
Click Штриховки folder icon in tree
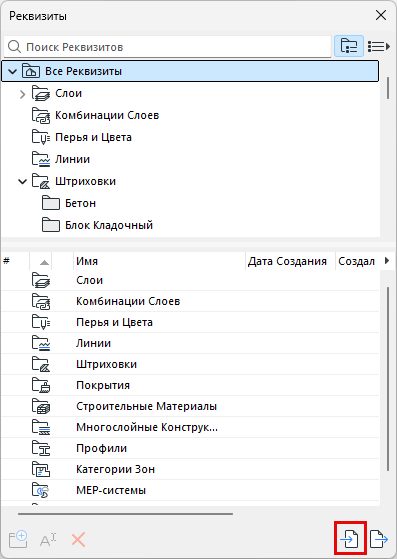(x=41, y=181)
